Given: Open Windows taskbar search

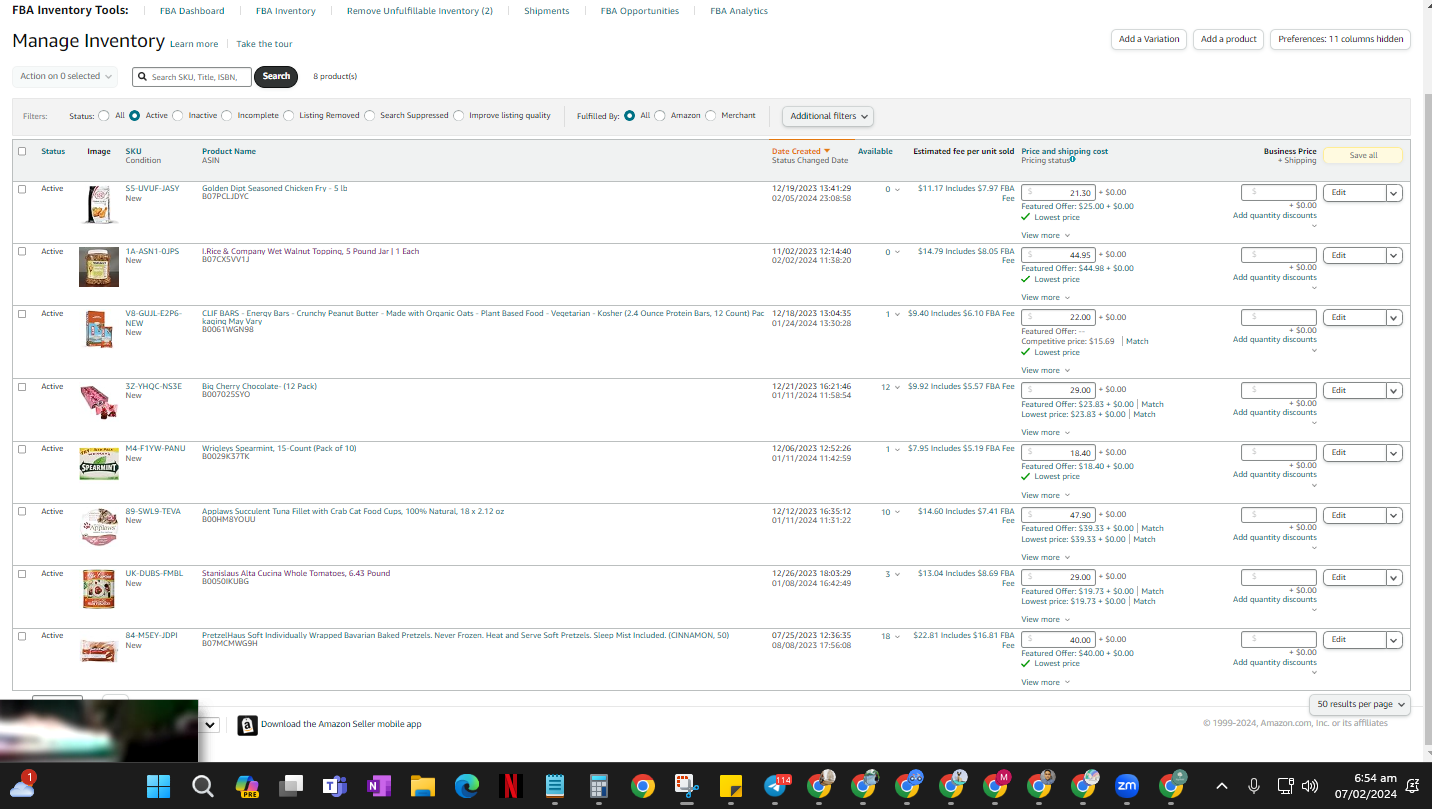Looking at the screenshot, I should [x=203, y=786].
